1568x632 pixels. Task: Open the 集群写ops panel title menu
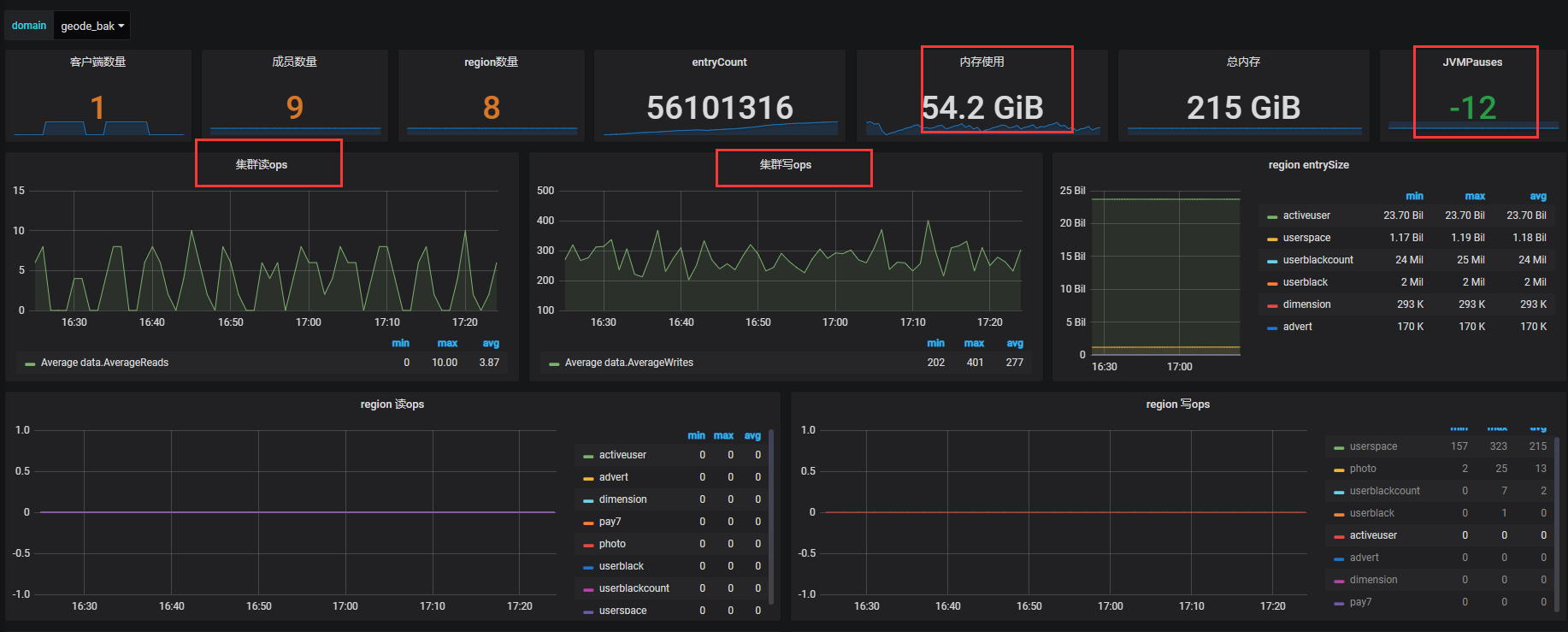[x=785, y=164]
